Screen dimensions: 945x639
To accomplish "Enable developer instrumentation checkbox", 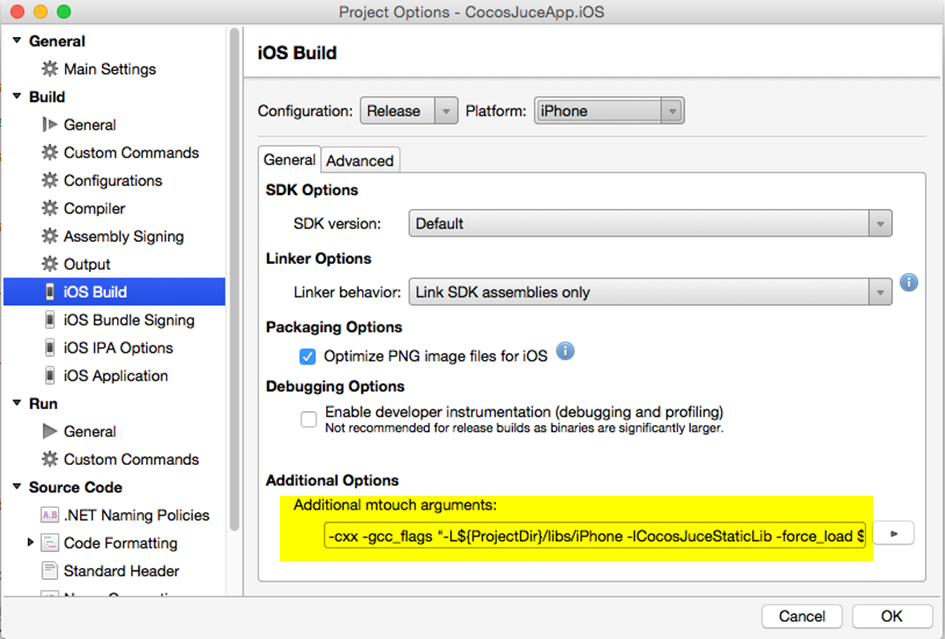I will (309, 419).
